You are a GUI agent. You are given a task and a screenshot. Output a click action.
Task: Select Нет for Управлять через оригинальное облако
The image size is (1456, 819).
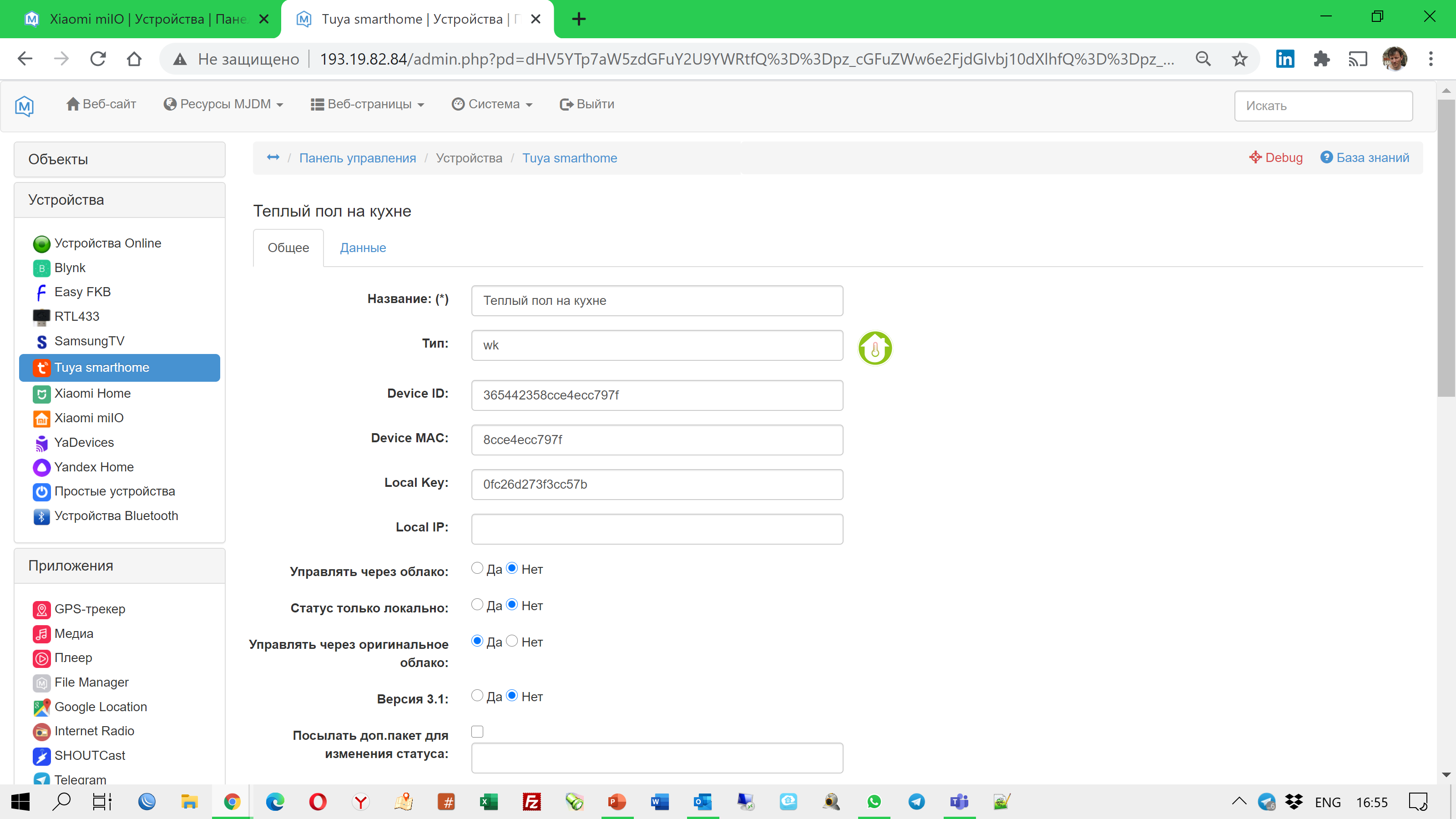[512, 641]
